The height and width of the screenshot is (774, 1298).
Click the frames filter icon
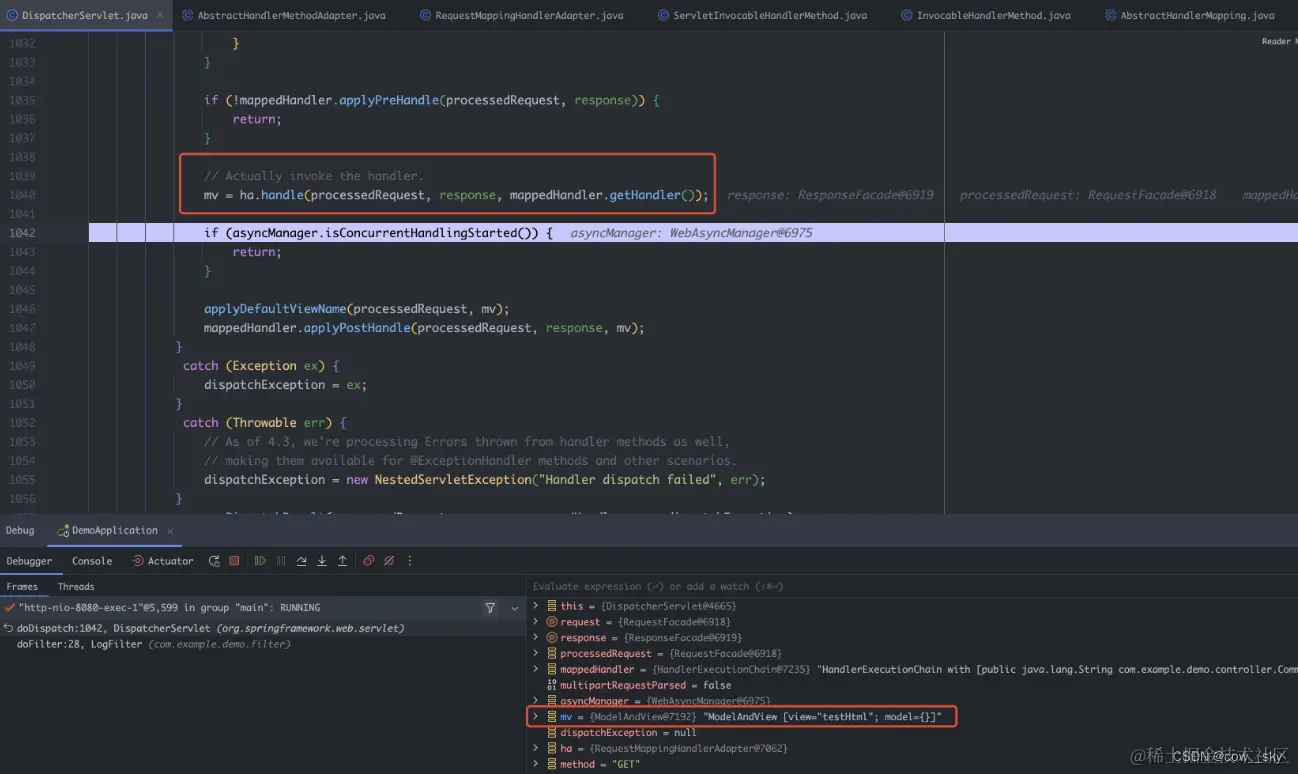point(490,607)
